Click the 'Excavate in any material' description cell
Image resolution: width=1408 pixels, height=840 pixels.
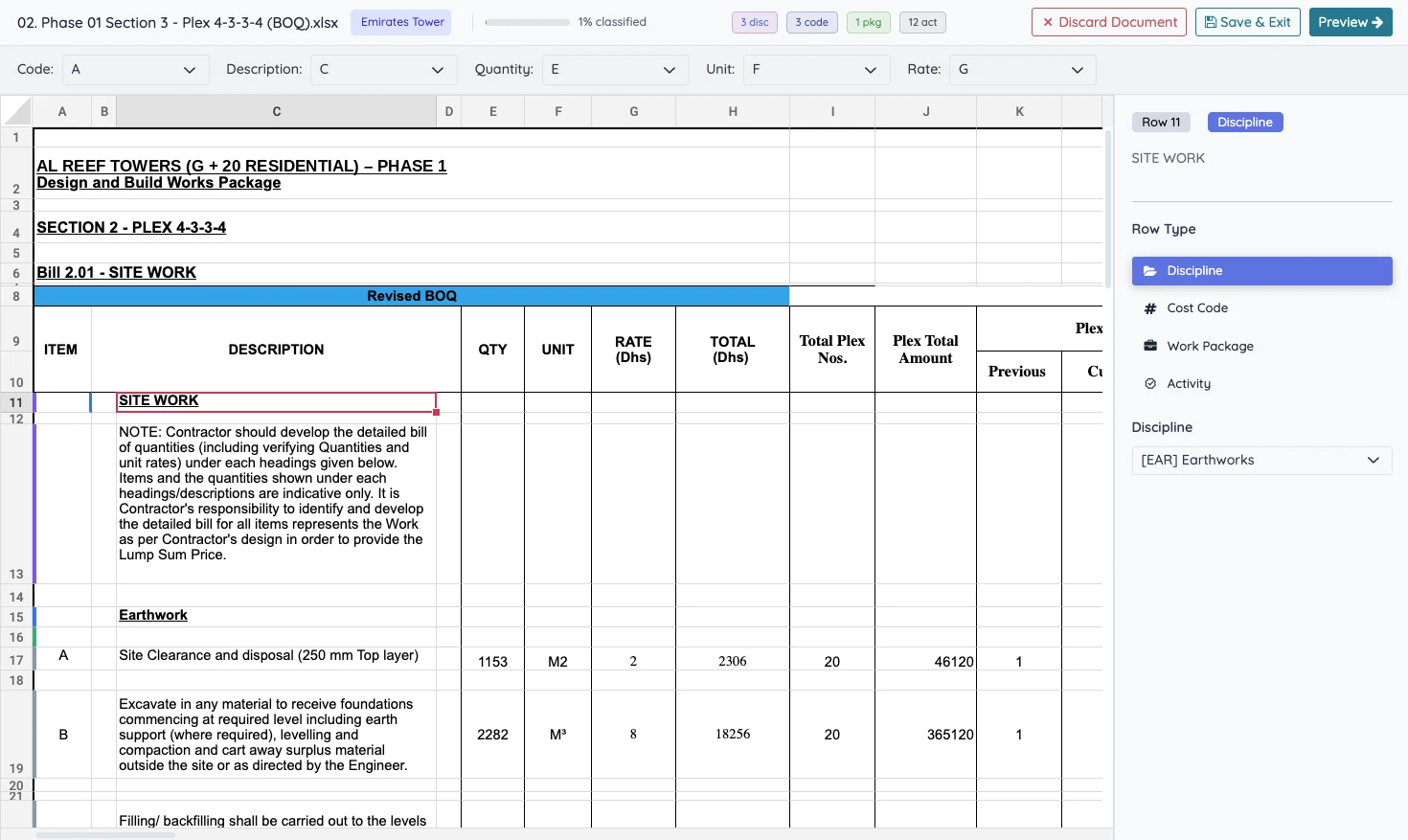[276, 735]
